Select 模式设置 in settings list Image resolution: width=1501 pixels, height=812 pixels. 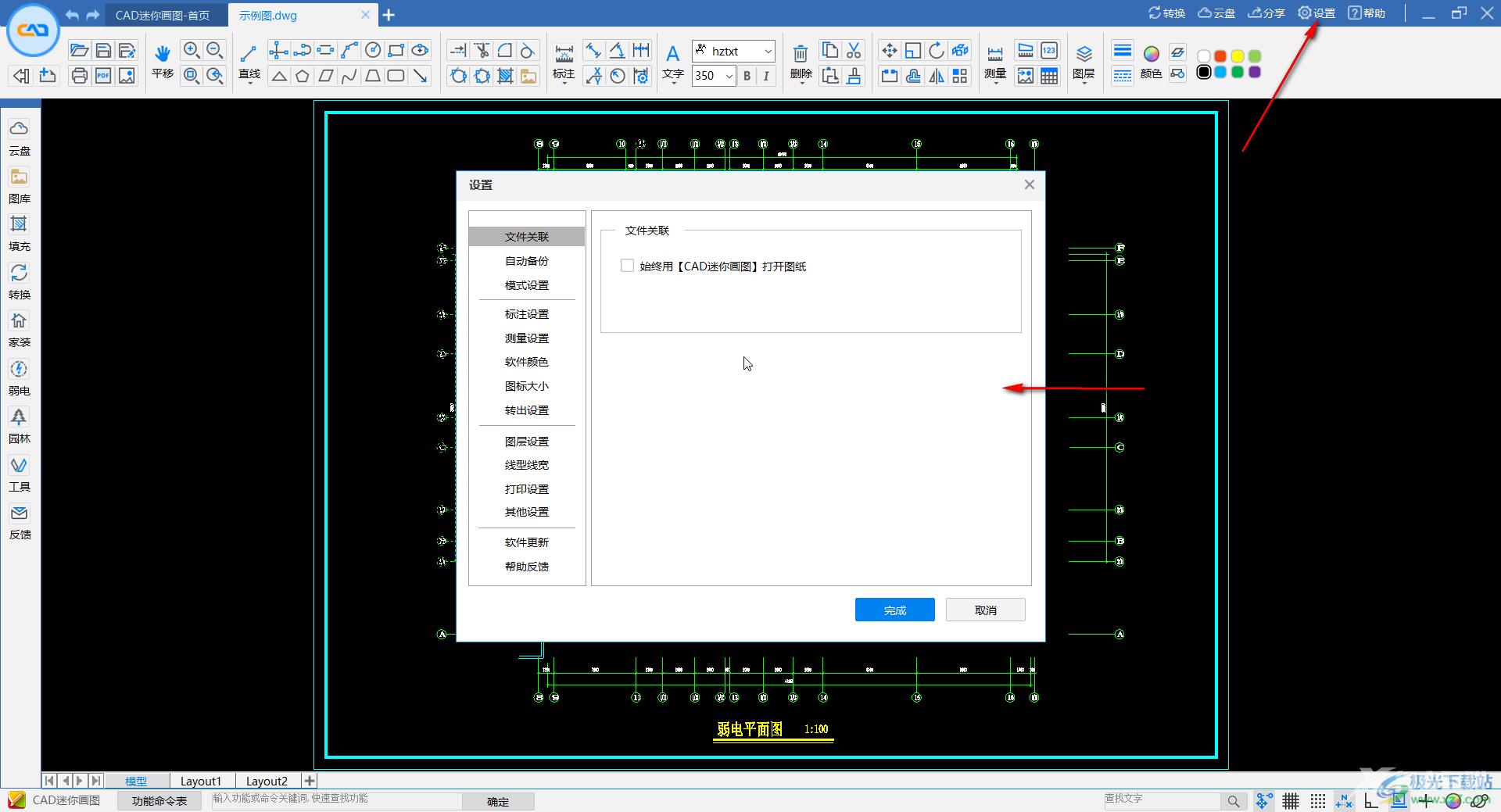(527, 285)
